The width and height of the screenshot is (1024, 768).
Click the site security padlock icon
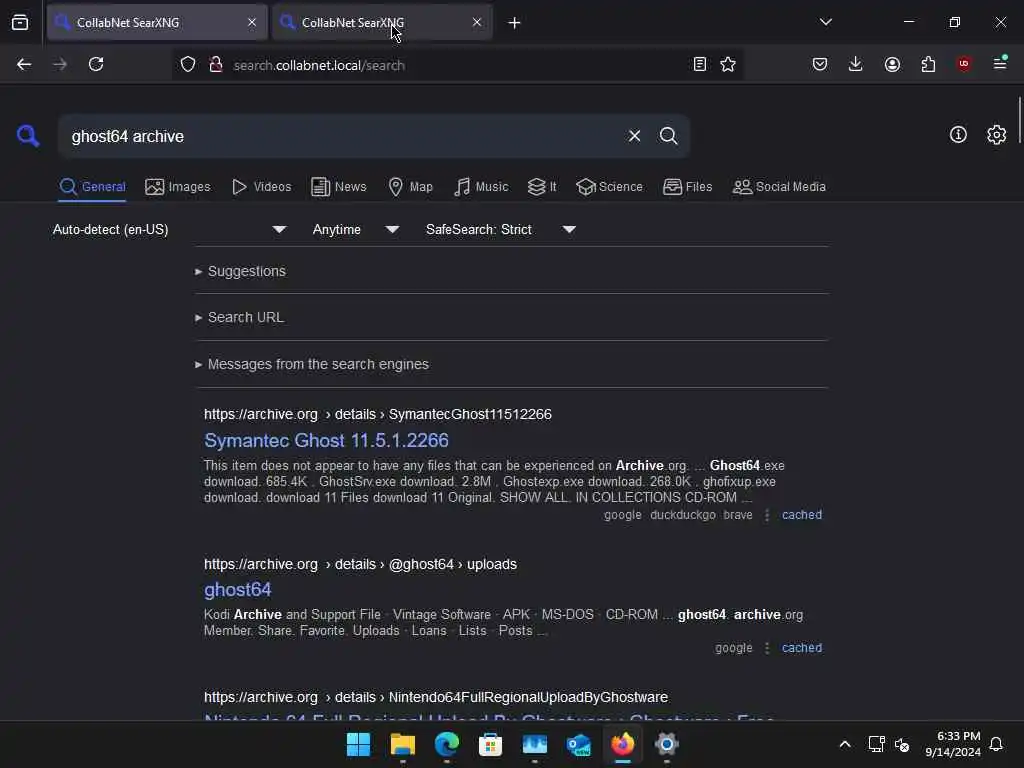coord(216,65)
